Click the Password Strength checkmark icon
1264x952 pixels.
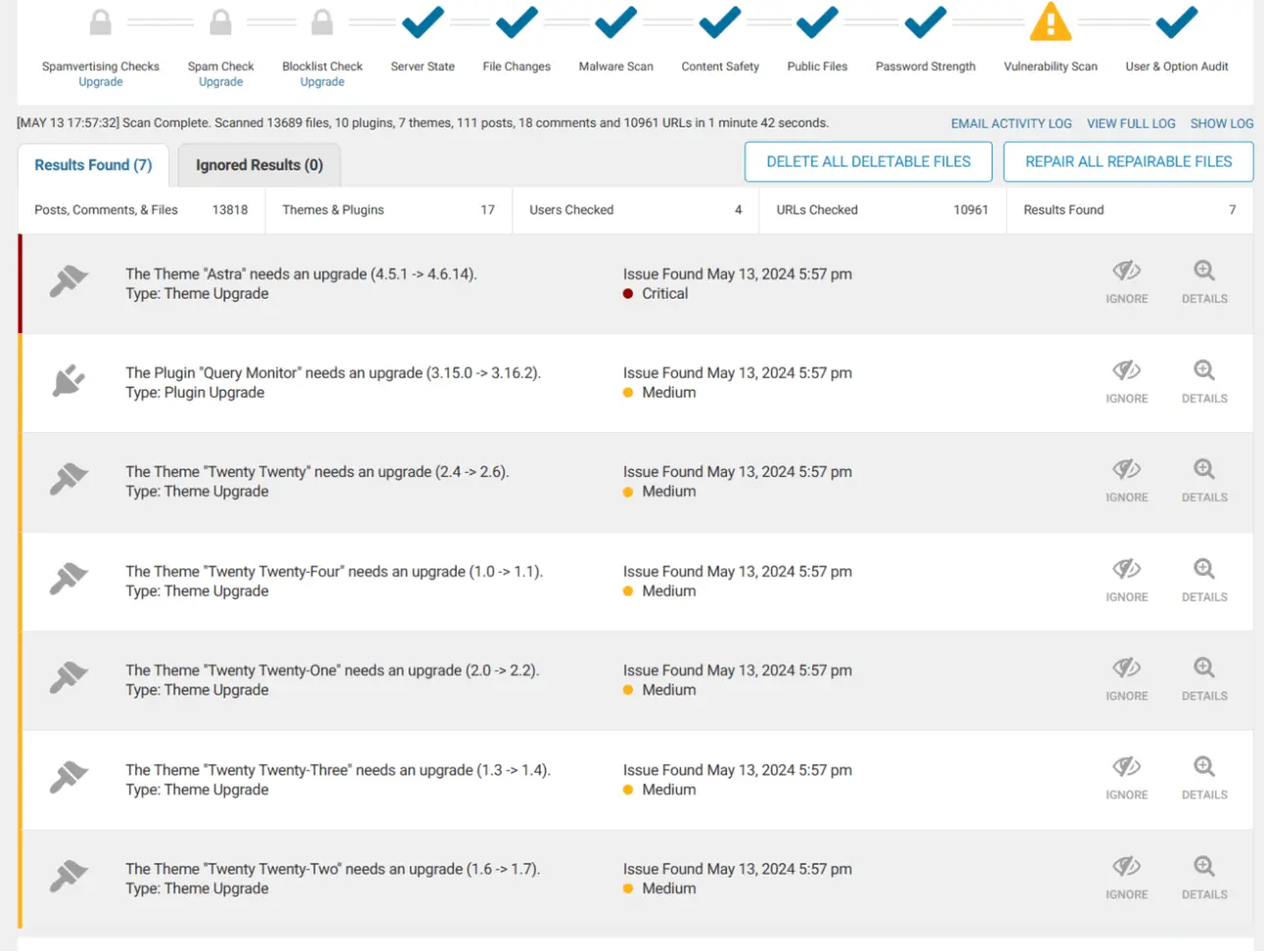924,22
